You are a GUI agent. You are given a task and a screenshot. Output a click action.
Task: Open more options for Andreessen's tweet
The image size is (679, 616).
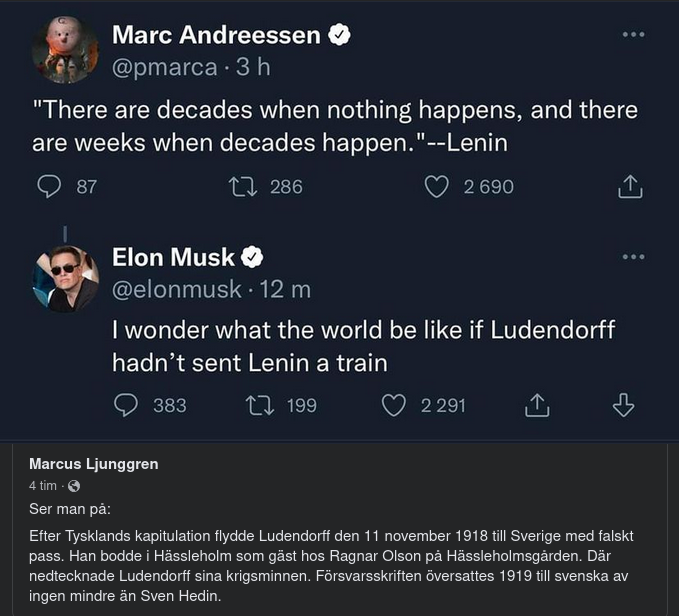click(x=633, y=34)
